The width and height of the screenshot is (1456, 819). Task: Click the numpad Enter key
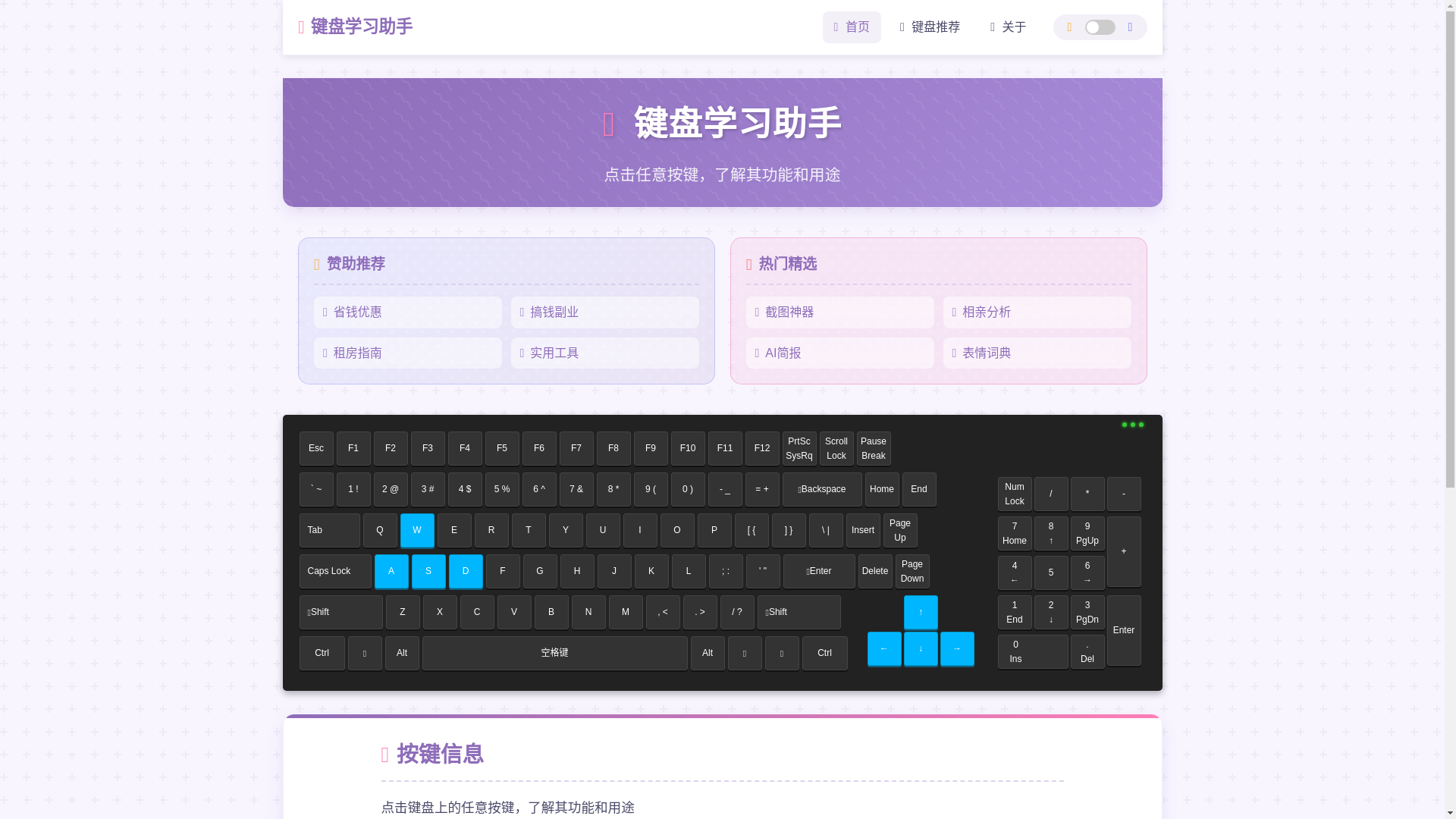click(x=1124, y=630)
